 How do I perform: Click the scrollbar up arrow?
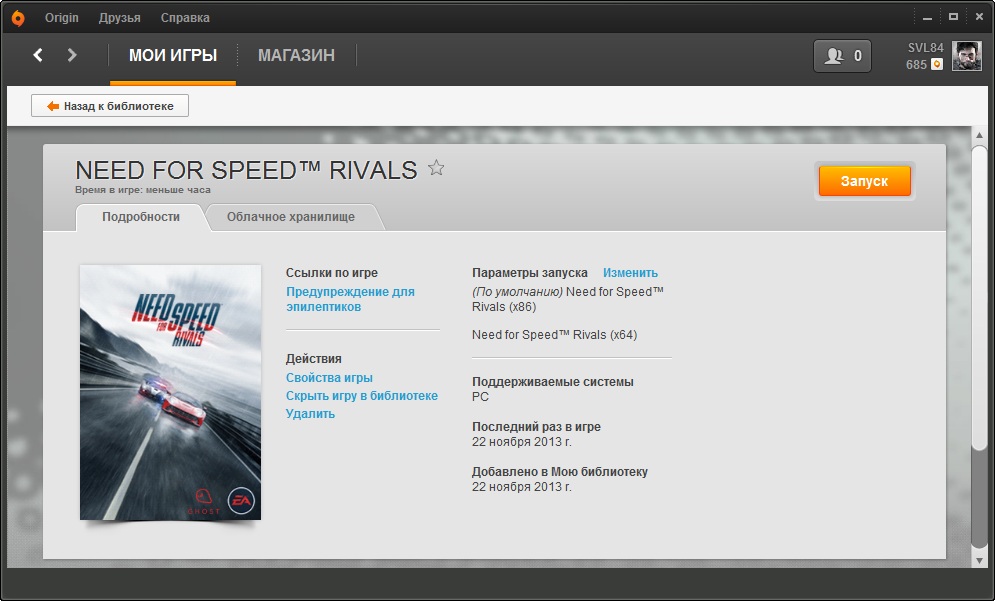[x=980, y=135]
